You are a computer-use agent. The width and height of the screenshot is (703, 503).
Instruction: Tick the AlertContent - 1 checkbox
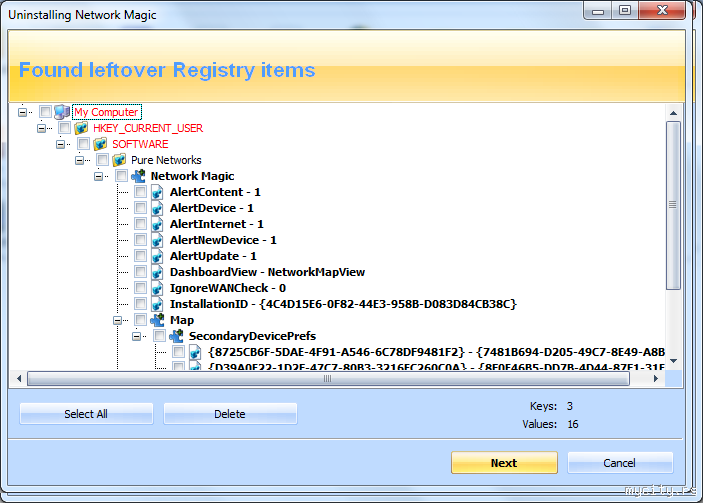(x=141, y=191)
